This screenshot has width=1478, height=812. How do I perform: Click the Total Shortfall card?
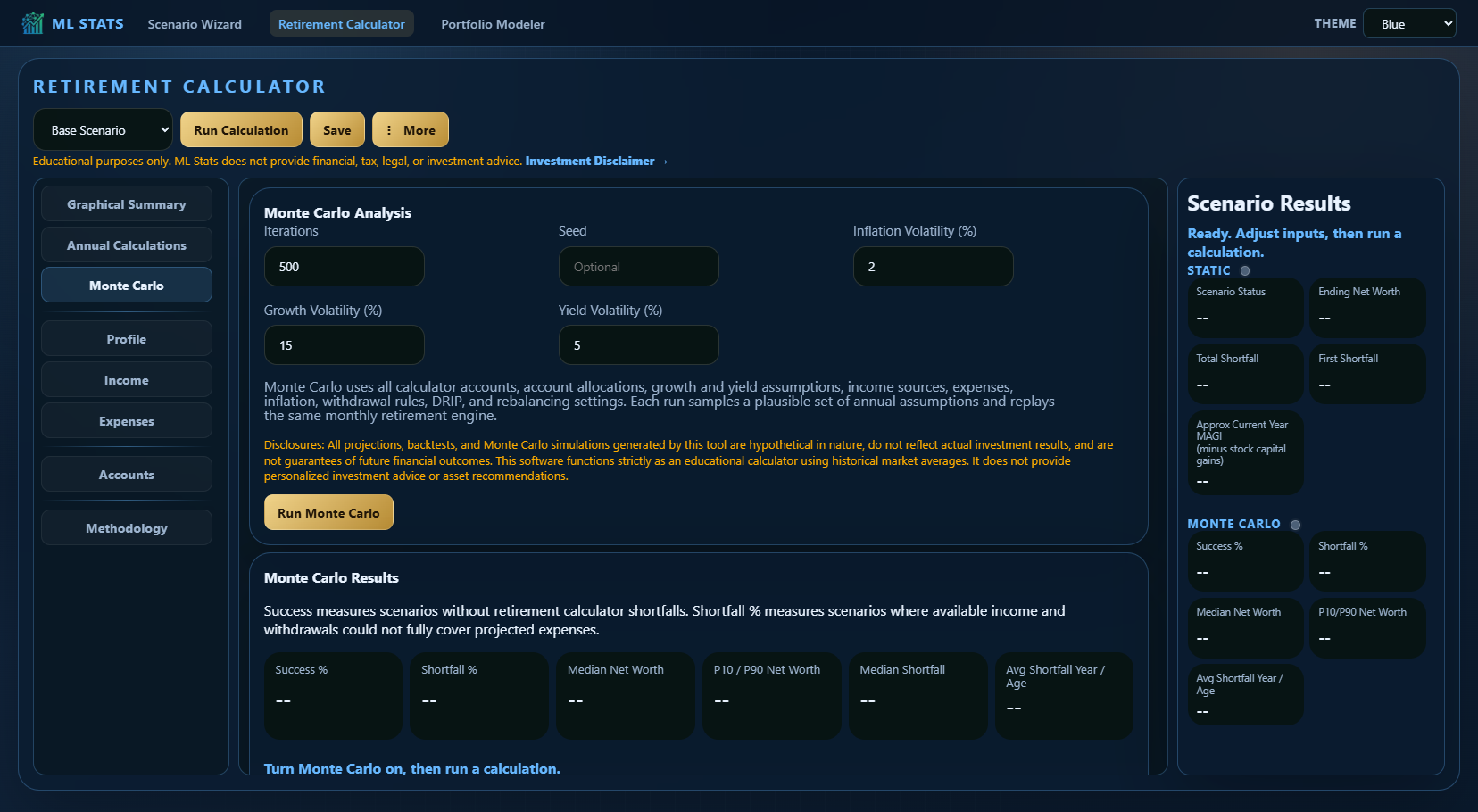pos(1245,375)
